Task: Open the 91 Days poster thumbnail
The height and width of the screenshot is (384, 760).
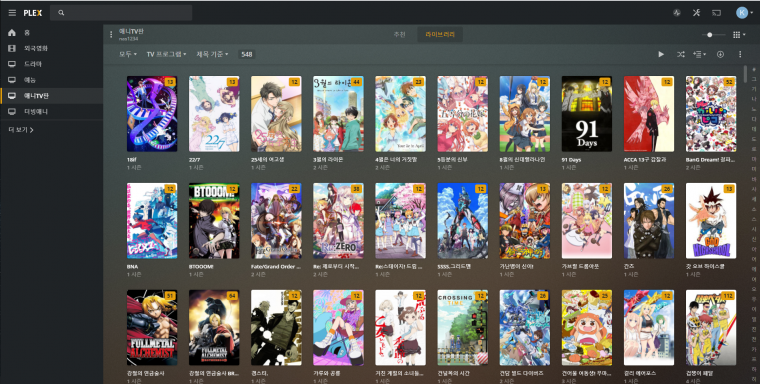Action: (x=586, y=114)
